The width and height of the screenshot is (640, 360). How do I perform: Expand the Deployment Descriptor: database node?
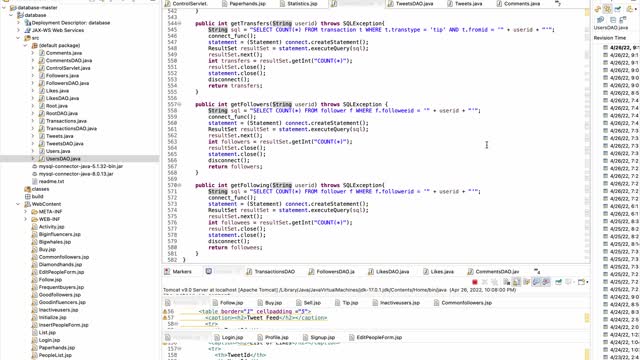[18, 23]
